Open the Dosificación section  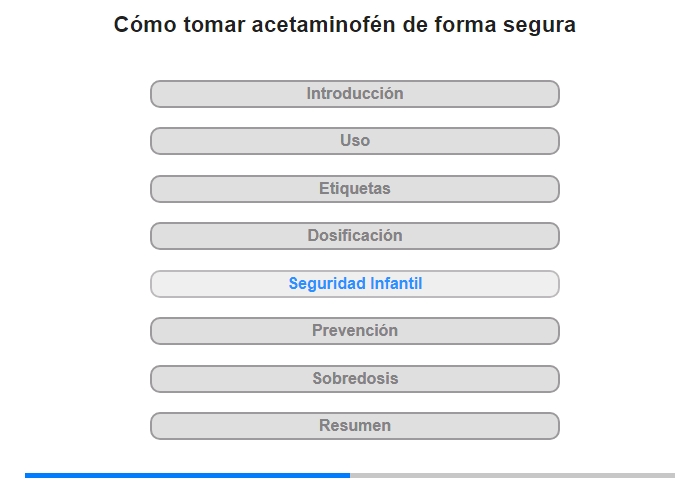(x=355, y=236)
